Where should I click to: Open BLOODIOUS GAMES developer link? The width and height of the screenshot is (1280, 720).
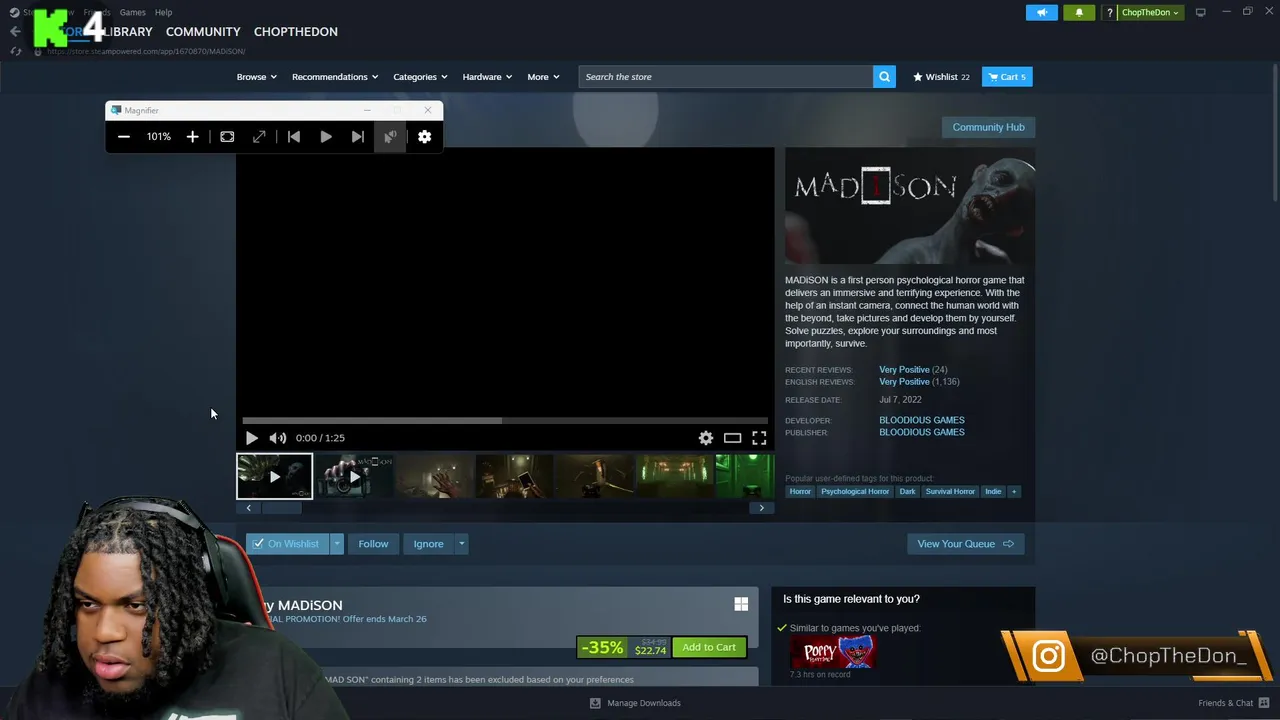[x=921, y=420]
